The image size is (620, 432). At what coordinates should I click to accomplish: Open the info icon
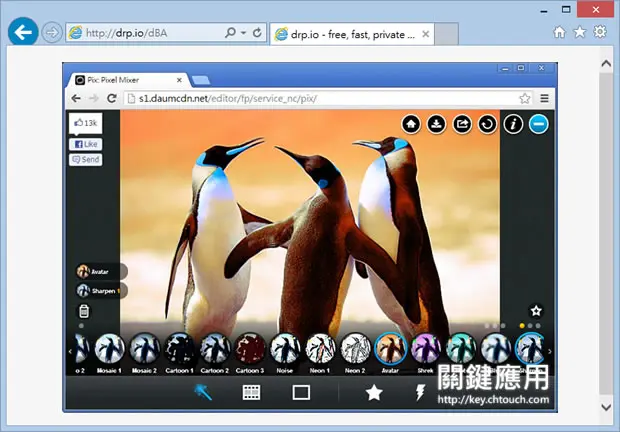point(513,124)
